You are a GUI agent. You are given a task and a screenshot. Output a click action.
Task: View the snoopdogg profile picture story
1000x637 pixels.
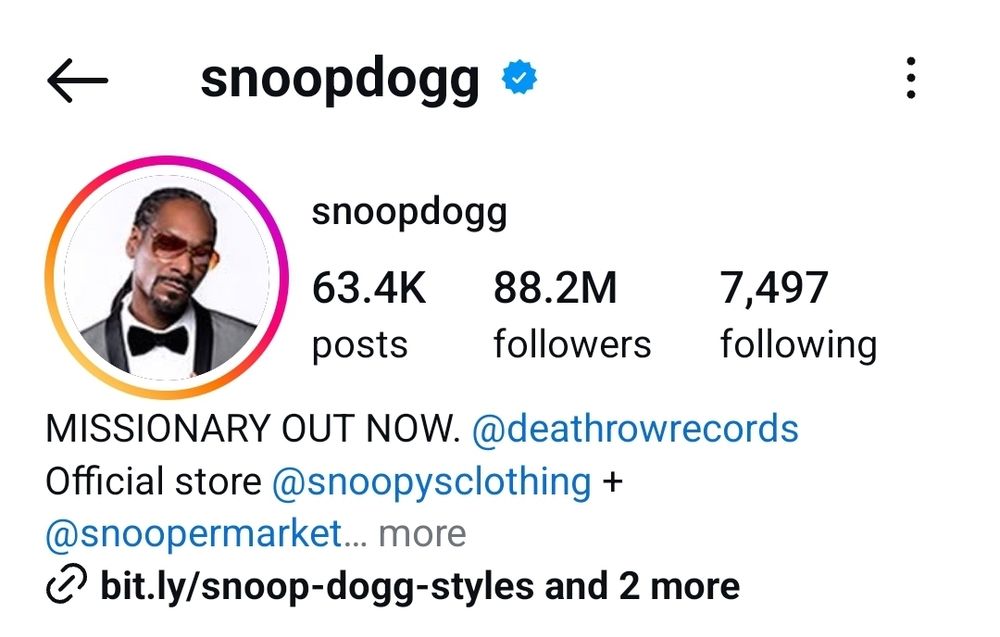click(x=166, y=277)
